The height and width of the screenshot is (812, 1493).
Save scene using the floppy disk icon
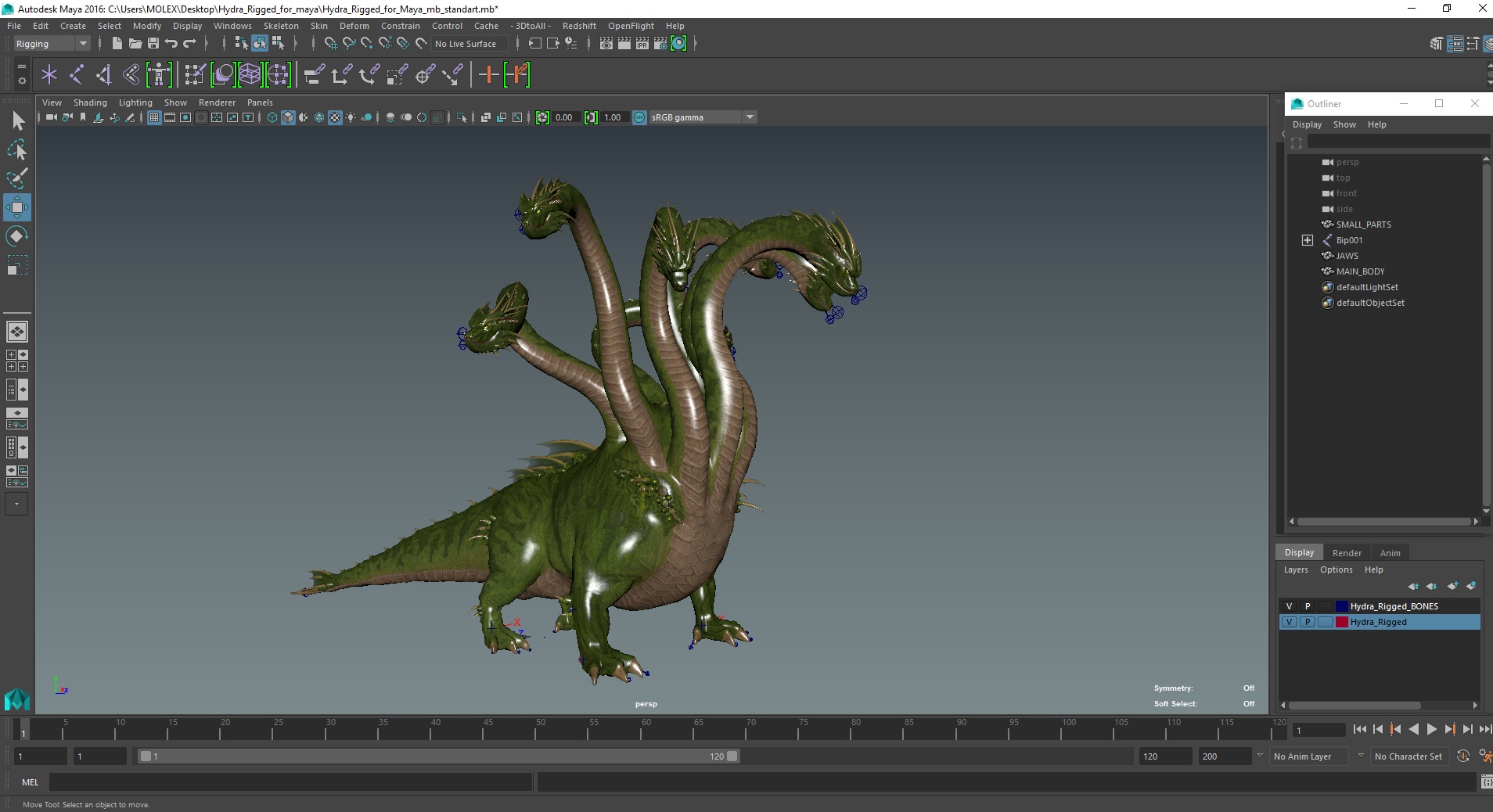pos(153,44)
